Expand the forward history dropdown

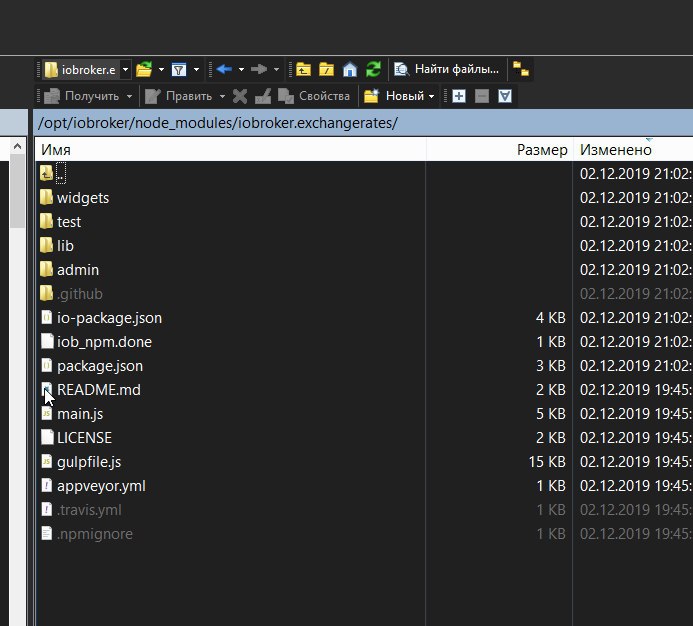pyautogui.click(x=276, y=69)
